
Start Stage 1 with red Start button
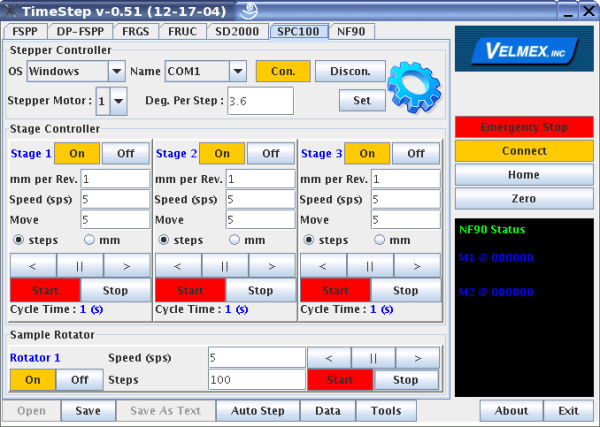45,290
